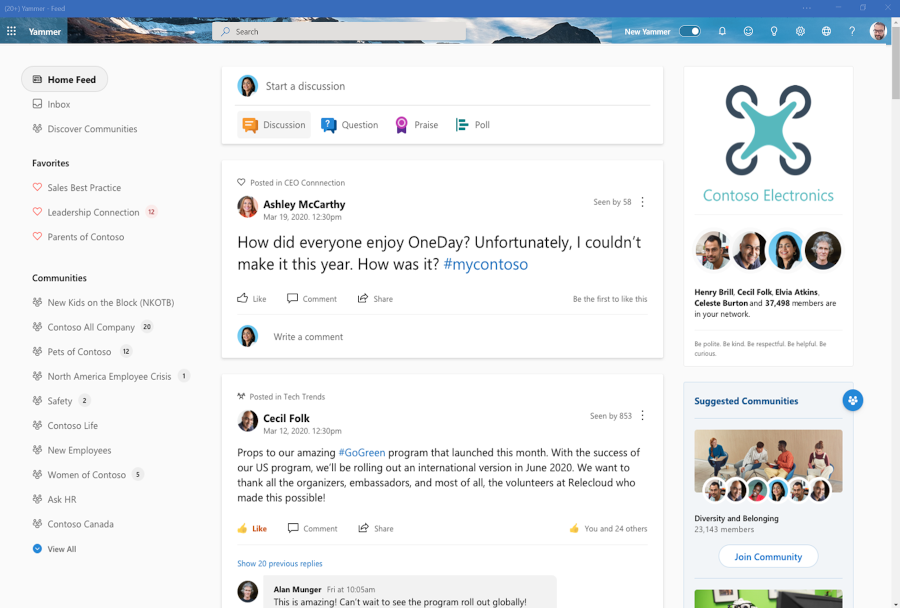Open Women of Contoso community
Screen dimensions: 900x608
click(86, 475)
